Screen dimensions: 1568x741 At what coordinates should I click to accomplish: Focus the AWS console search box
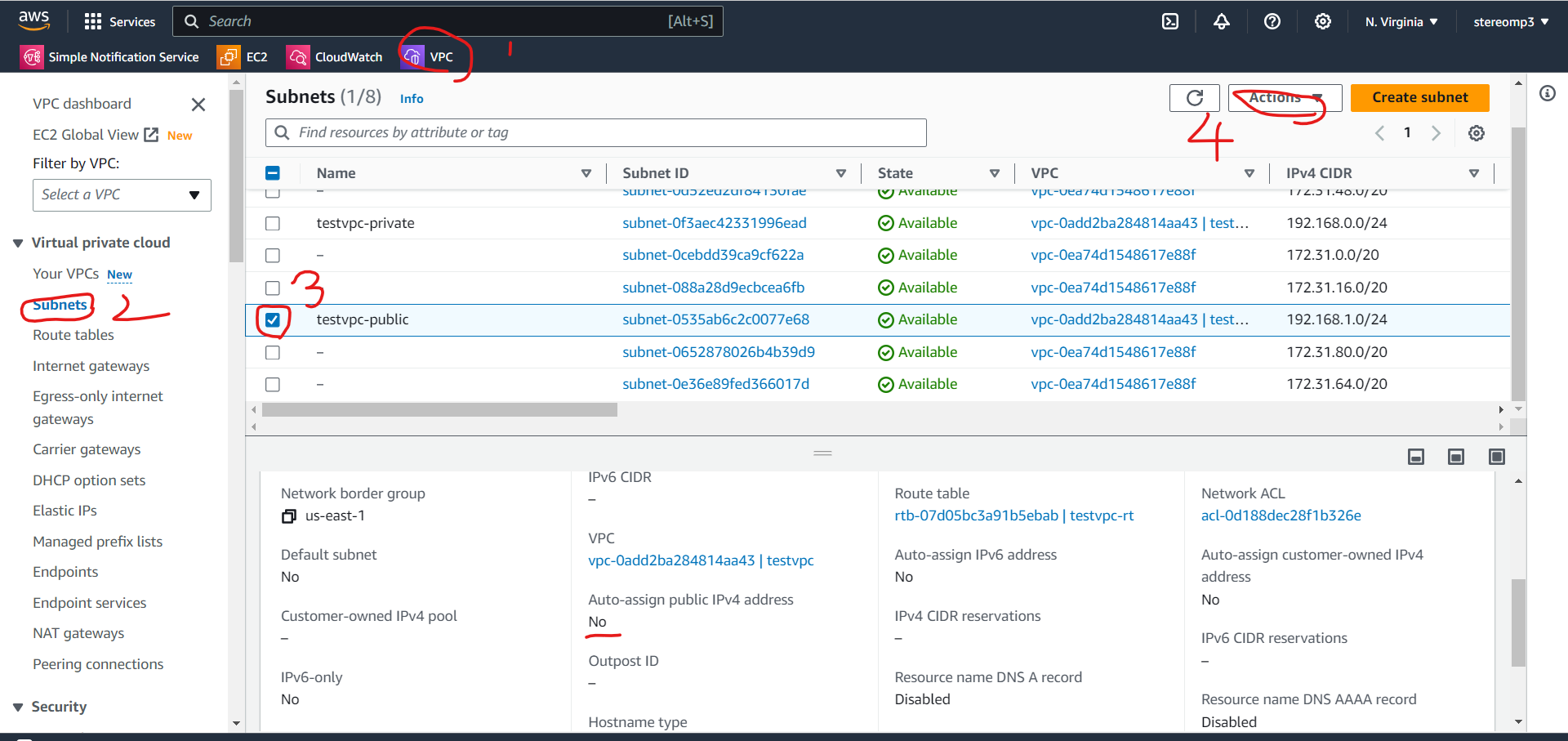pyautogui.click(x=448, y=21)
